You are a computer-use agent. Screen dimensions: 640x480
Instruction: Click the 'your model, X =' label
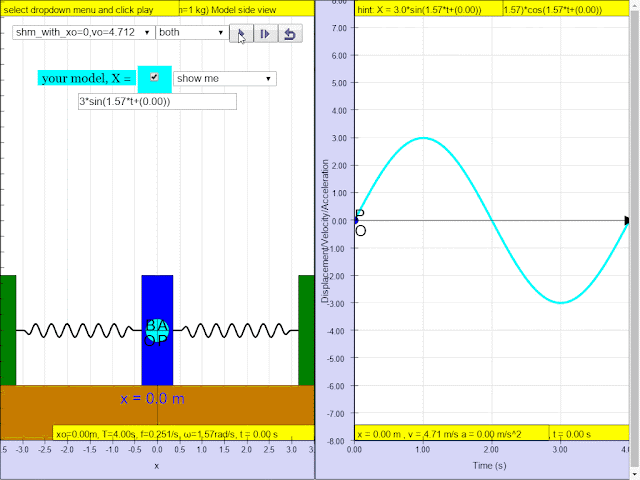click(87, 78)
